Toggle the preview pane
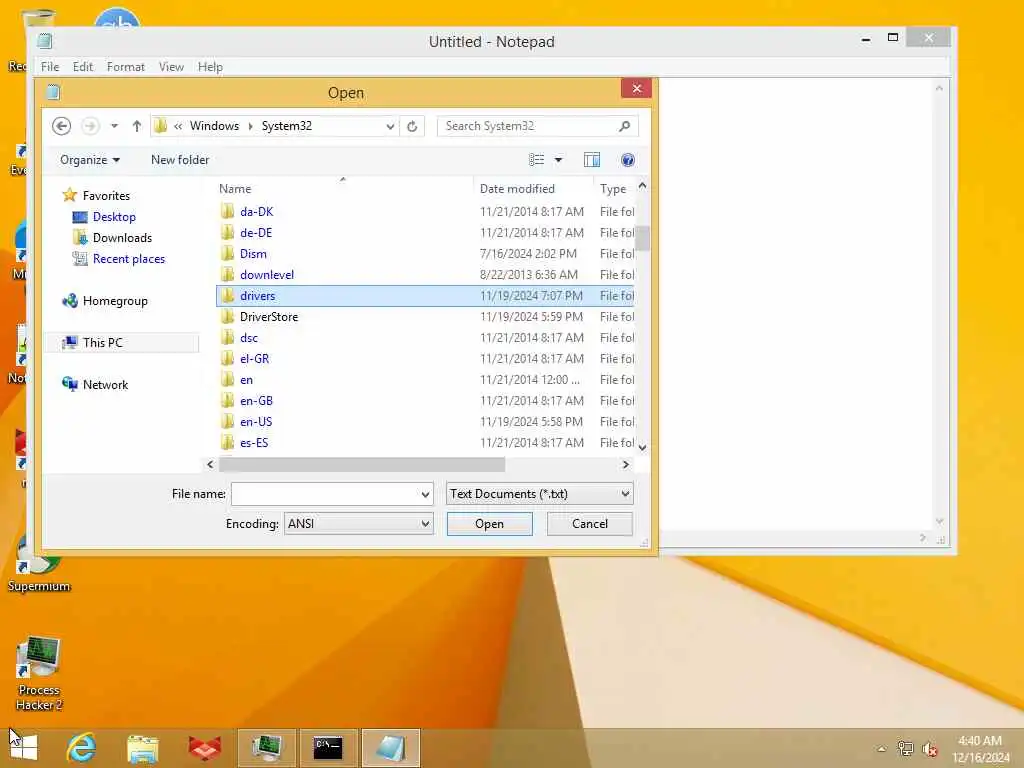This screenshot has width=1024, height=768. click(592, 160)
